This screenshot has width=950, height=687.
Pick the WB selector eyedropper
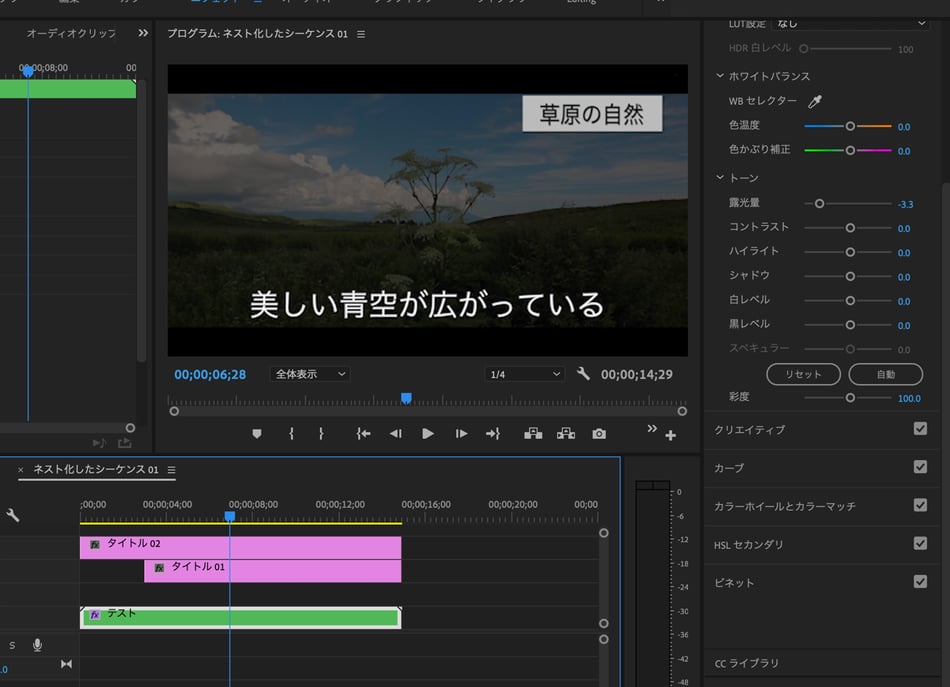tap(815, 101)
